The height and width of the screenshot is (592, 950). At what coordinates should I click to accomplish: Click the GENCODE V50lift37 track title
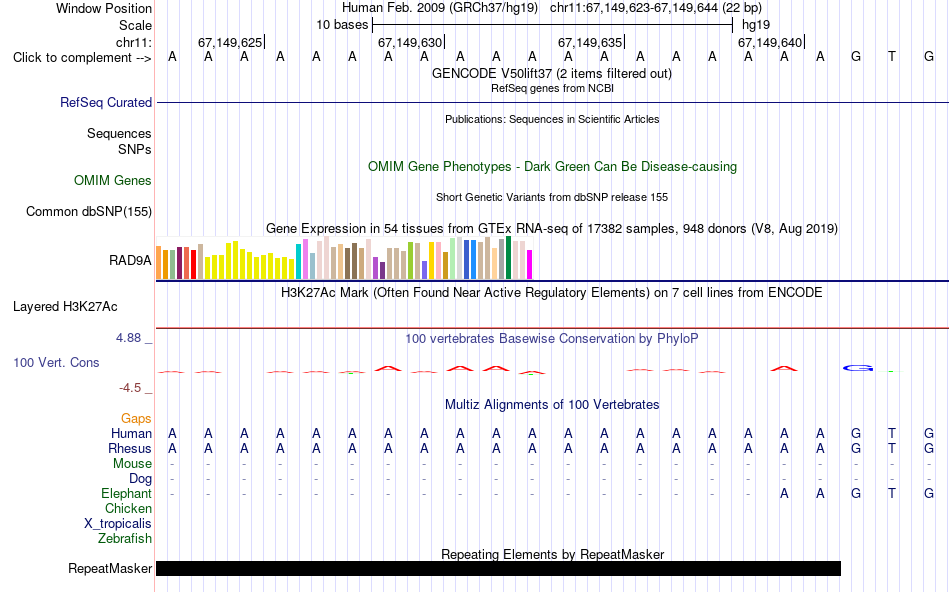click(551, 74)
